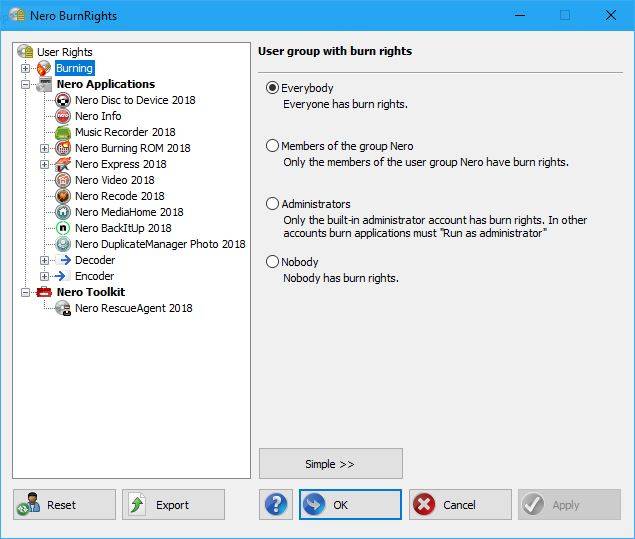This screenshot has height=539, width=635.
Task: Choose the Administrators radio button
Action: click(272, 203)
